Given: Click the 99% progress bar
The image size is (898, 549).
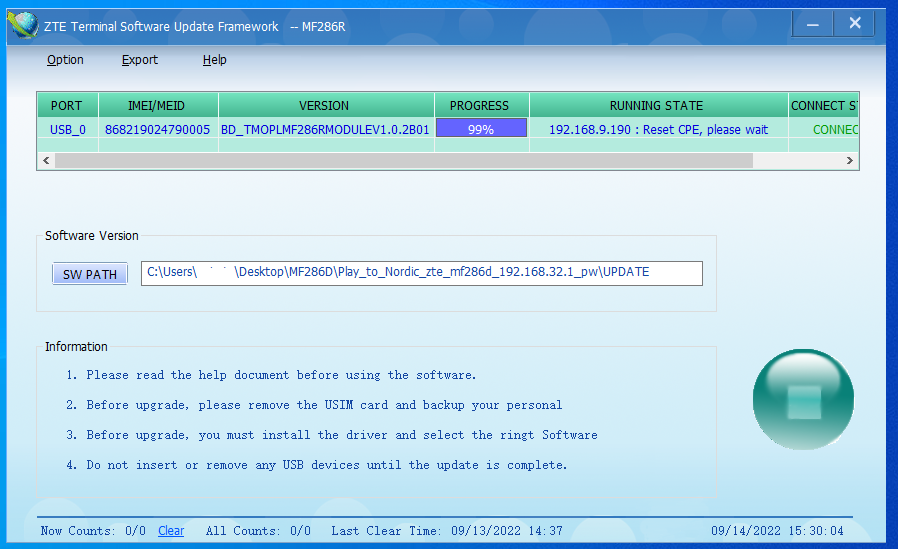Looking at the screenshot, I should [481, 128].
